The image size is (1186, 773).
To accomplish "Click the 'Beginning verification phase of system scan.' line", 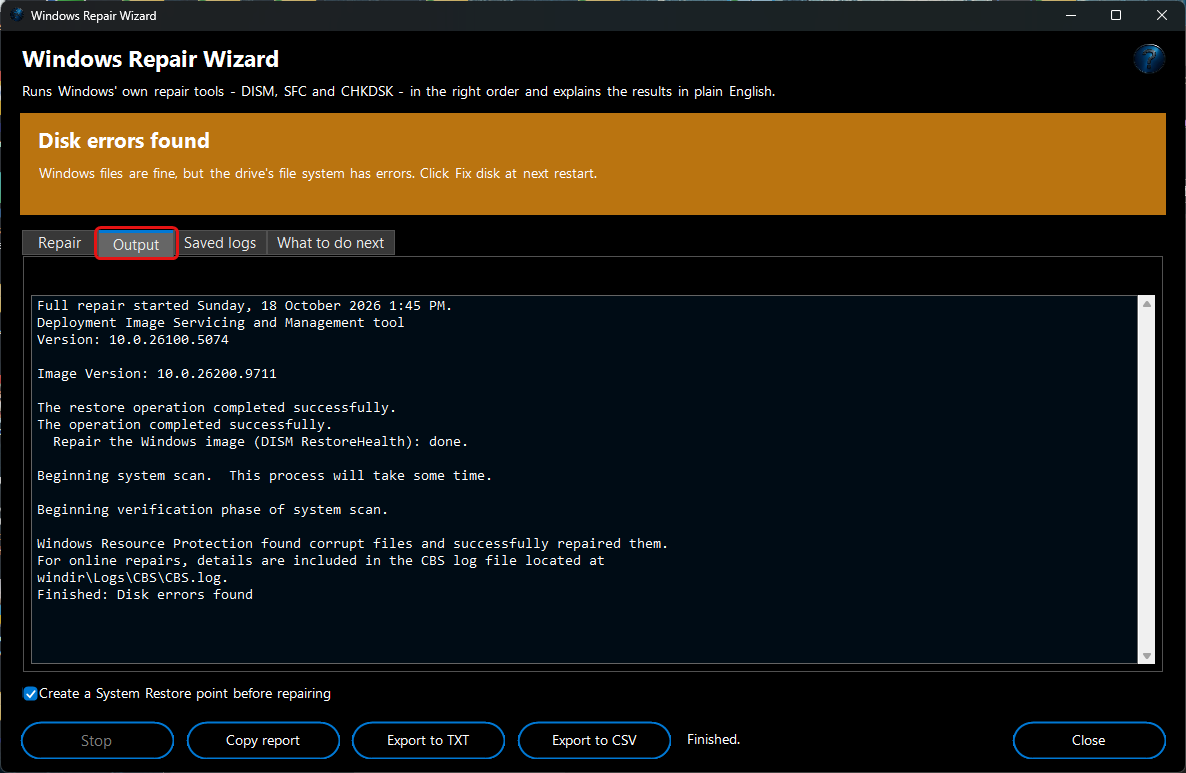I will [213, 510].
